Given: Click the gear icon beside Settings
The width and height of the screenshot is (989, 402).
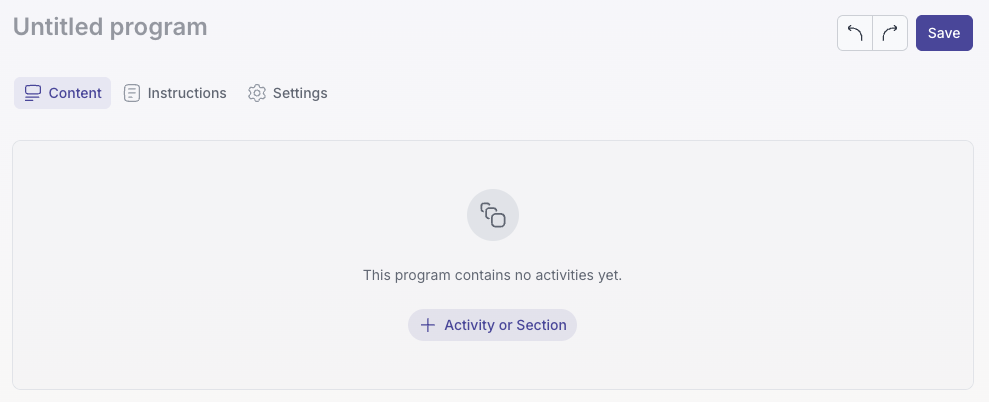Looking at the screenshot, I should pyautogui.click(x=257, y=93).
